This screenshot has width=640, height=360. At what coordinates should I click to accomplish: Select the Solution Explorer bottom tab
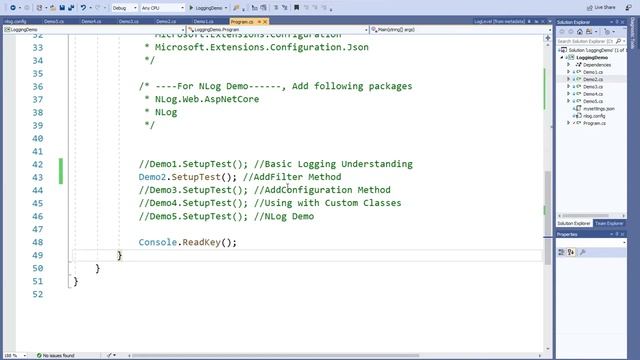(574, 223)
